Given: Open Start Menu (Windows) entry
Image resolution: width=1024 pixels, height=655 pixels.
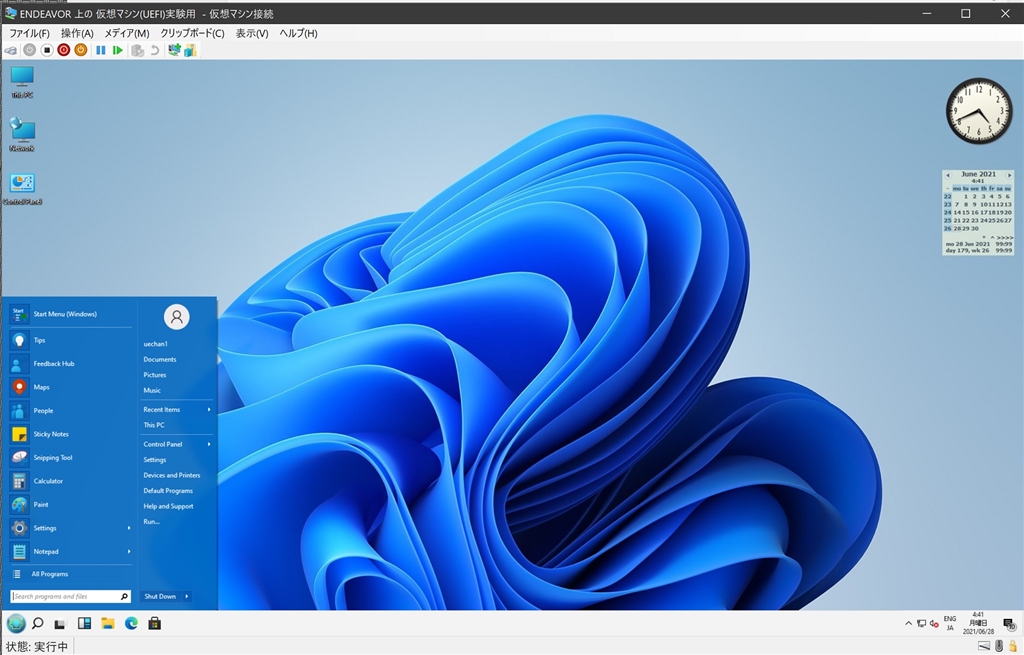Looking at the screenshot, I should pyautogui.click(x=71, y=314).
